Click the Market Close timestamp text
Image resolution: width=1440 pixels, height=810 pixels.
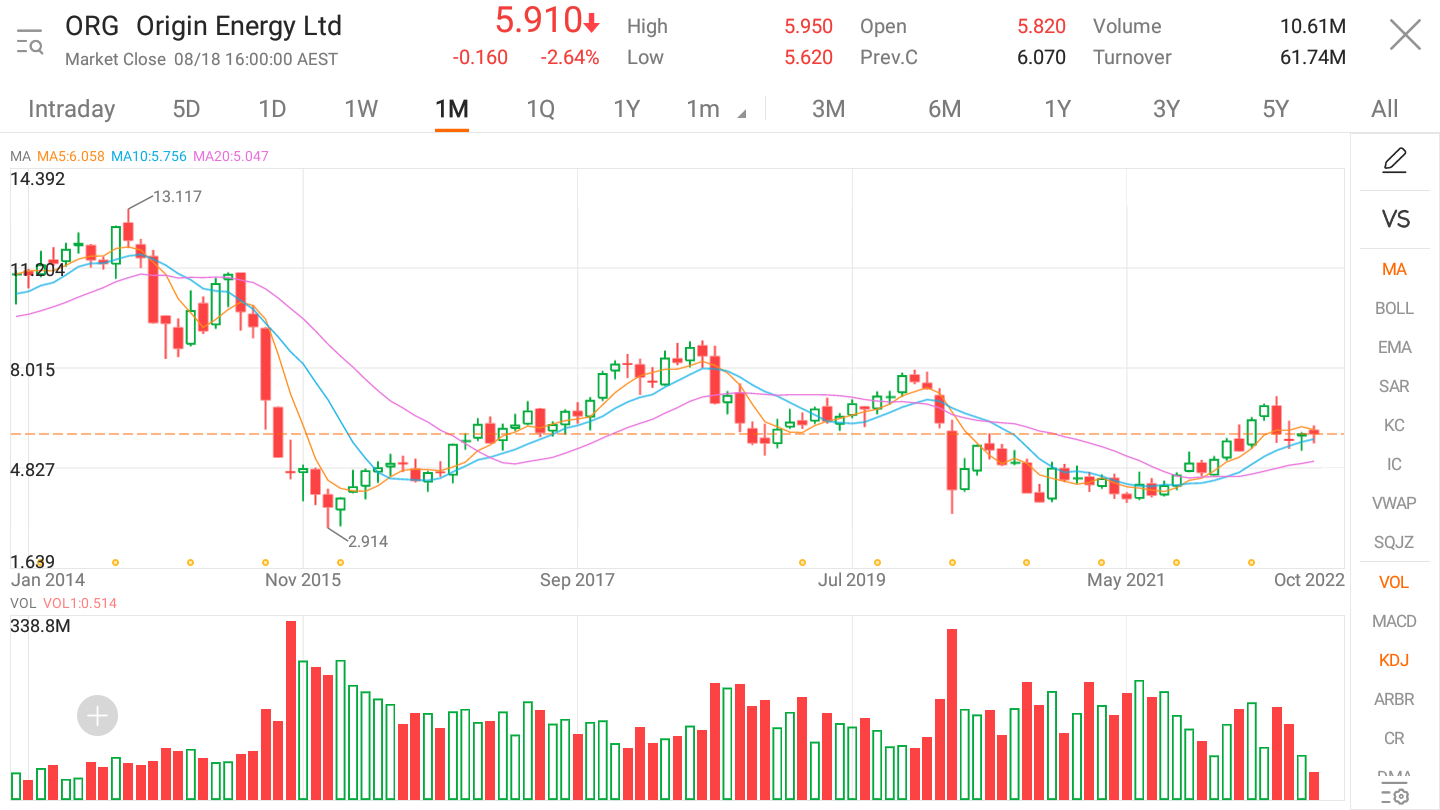201,59
